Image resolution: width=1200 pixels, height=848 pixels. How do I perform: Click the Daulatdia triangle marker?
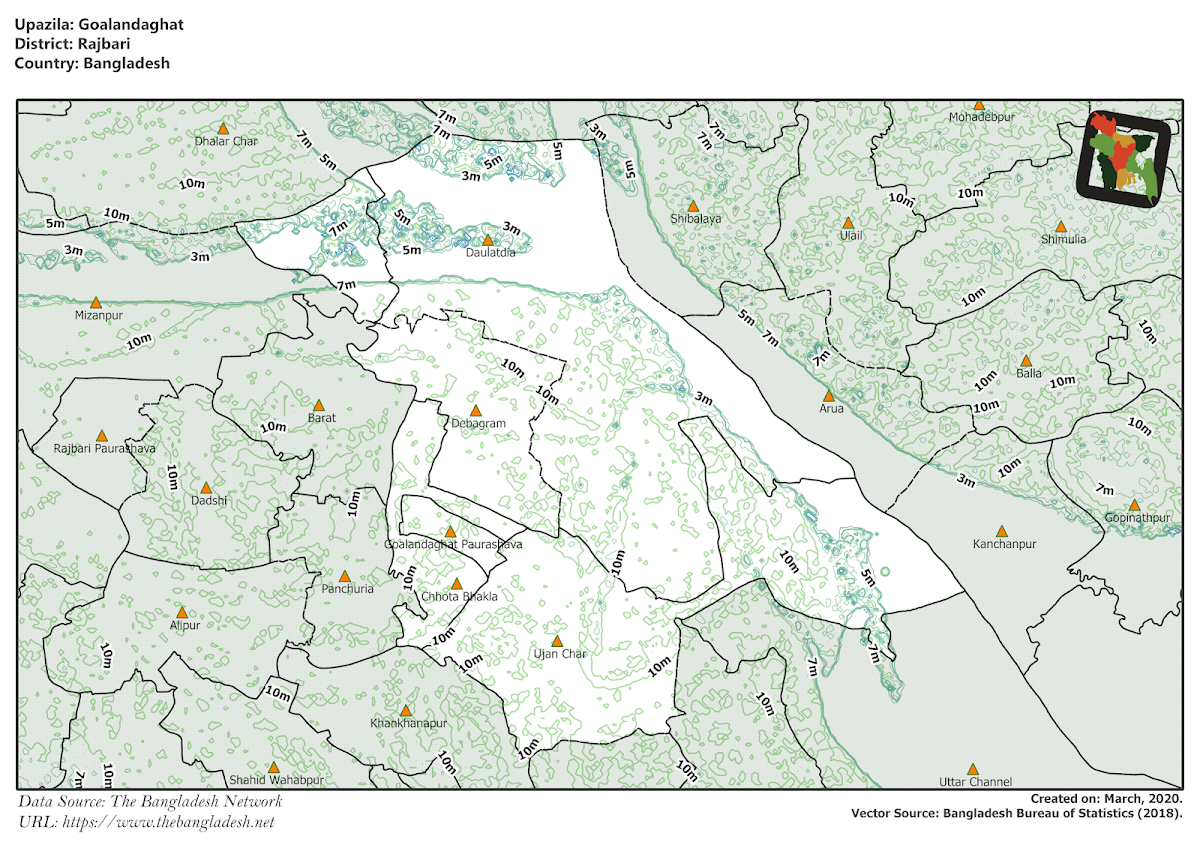488,240
